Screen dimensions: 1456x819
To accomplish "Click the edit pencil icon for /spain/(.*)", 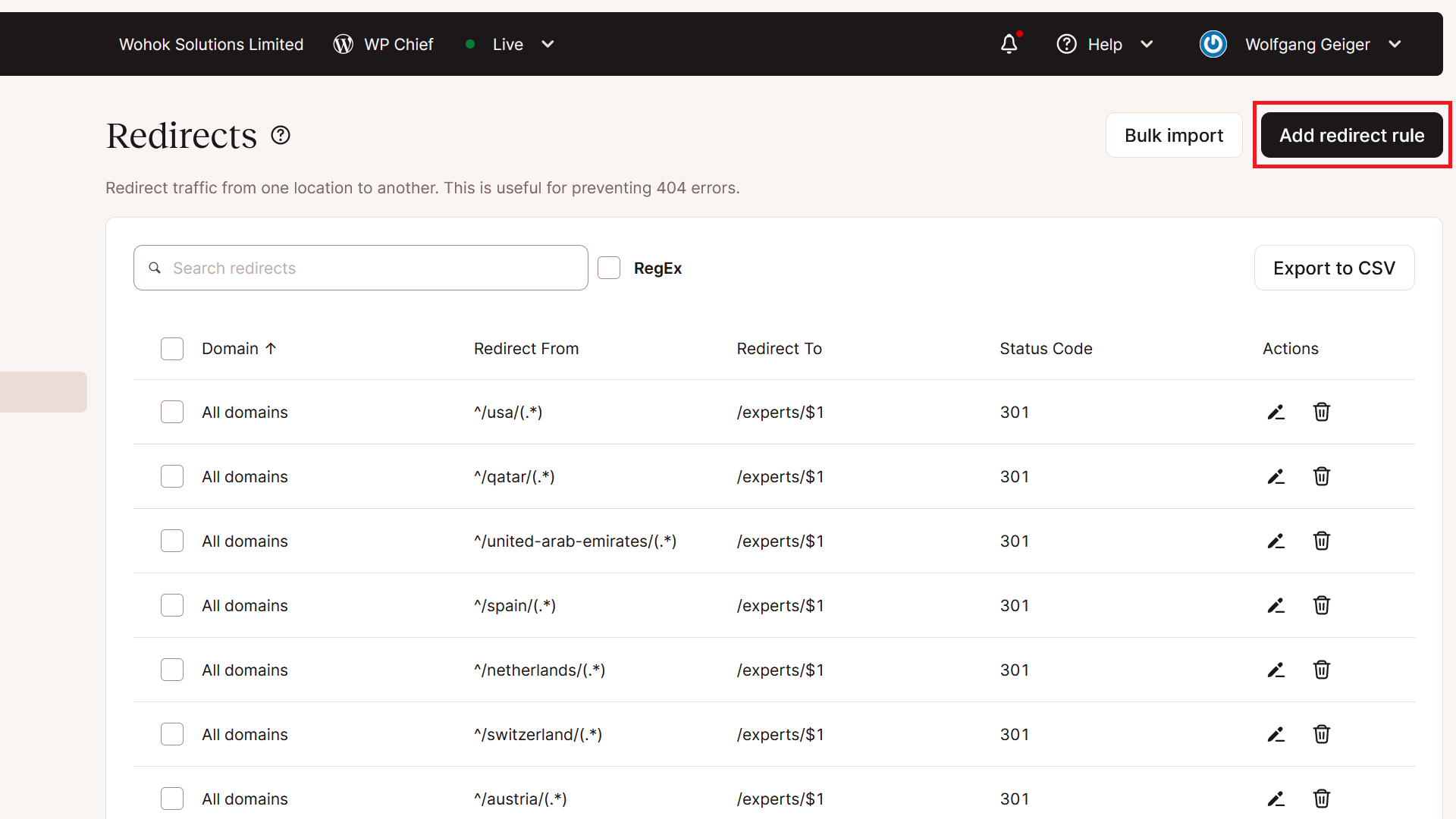I will pos(1276,605).
